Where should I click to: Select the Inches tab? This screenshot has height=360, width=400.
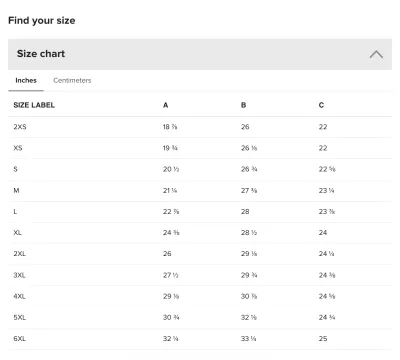[x=26, y=80]
